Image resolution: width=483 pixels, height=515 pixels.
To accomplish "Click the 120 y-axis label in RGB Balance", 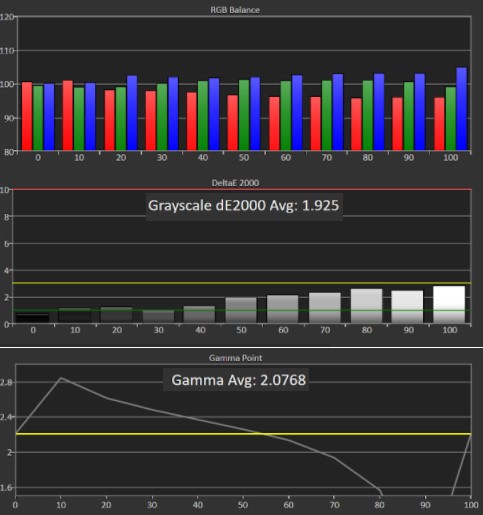I will (7, 17).
